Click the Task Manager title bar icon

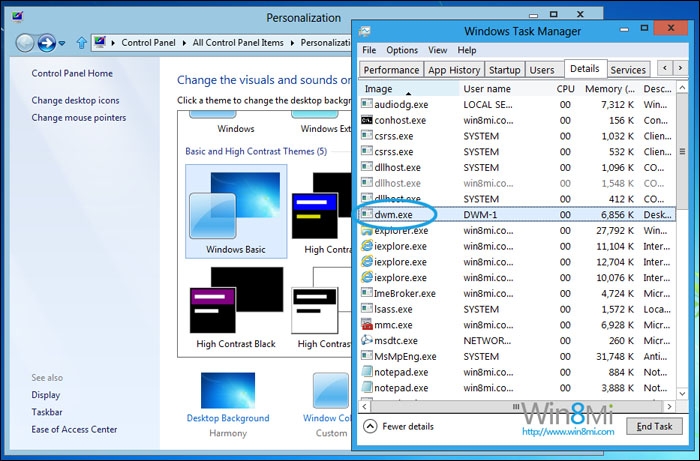coord(365,31)
